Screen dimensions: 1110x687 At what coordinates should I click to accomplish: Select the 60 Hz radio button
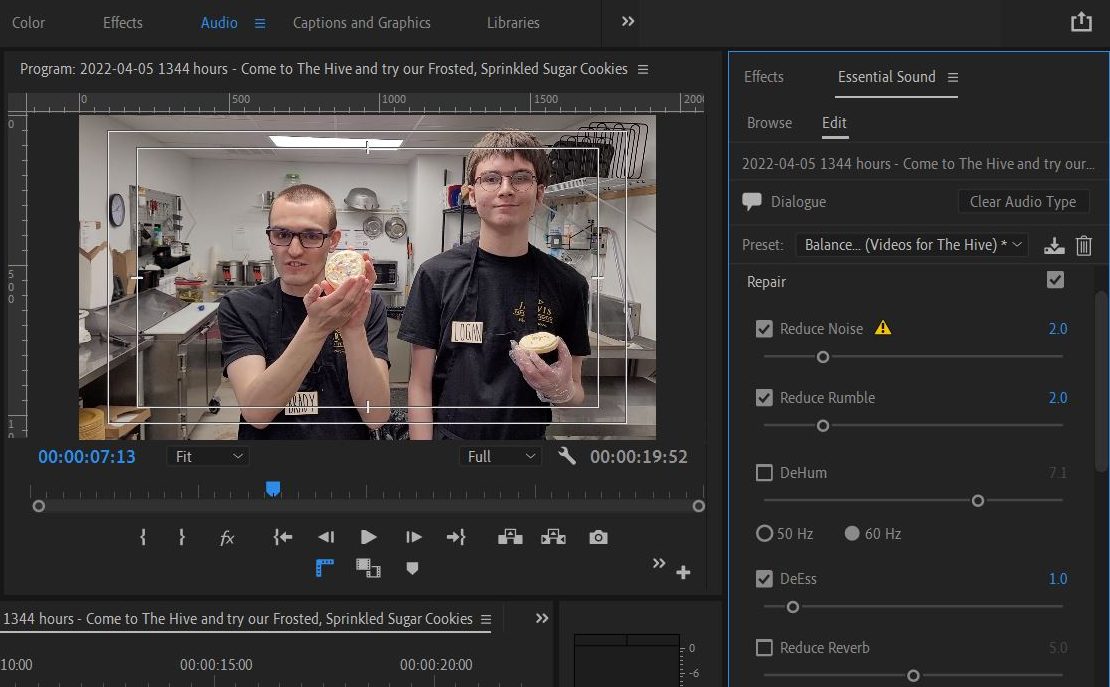coord(852,533)
